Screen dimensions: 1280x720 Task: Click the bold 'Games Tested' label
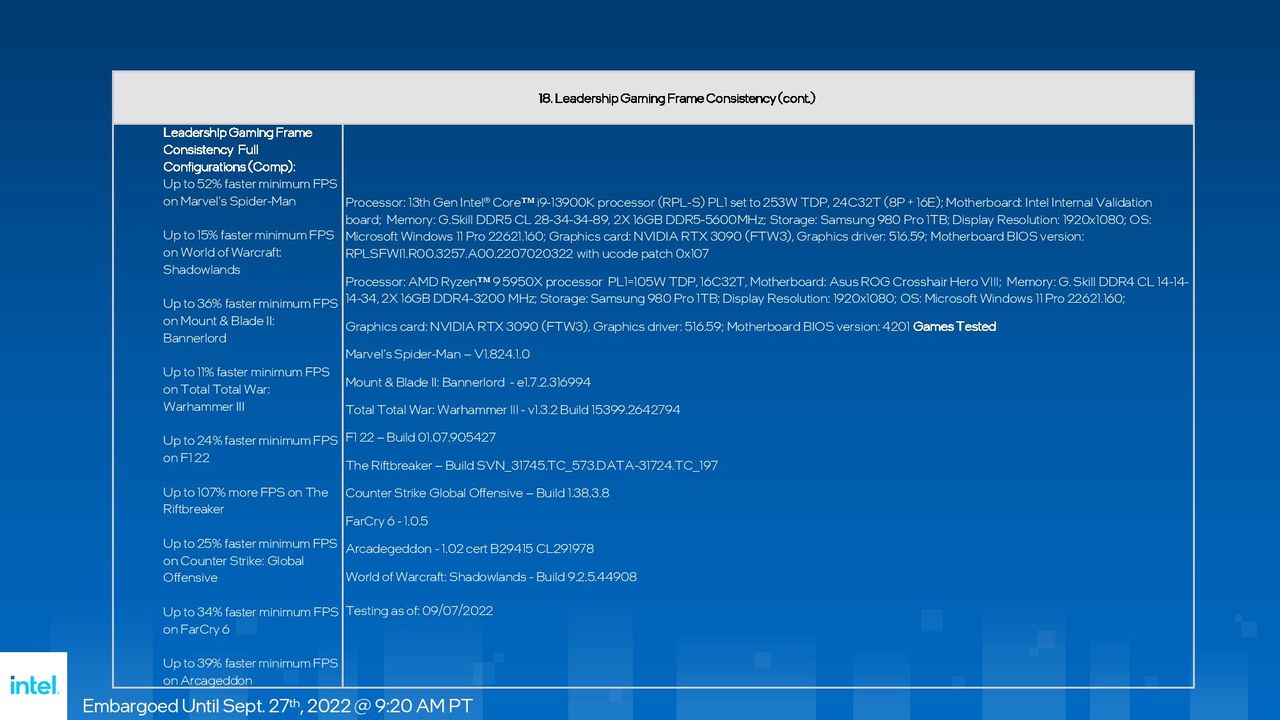pos(954,326)
